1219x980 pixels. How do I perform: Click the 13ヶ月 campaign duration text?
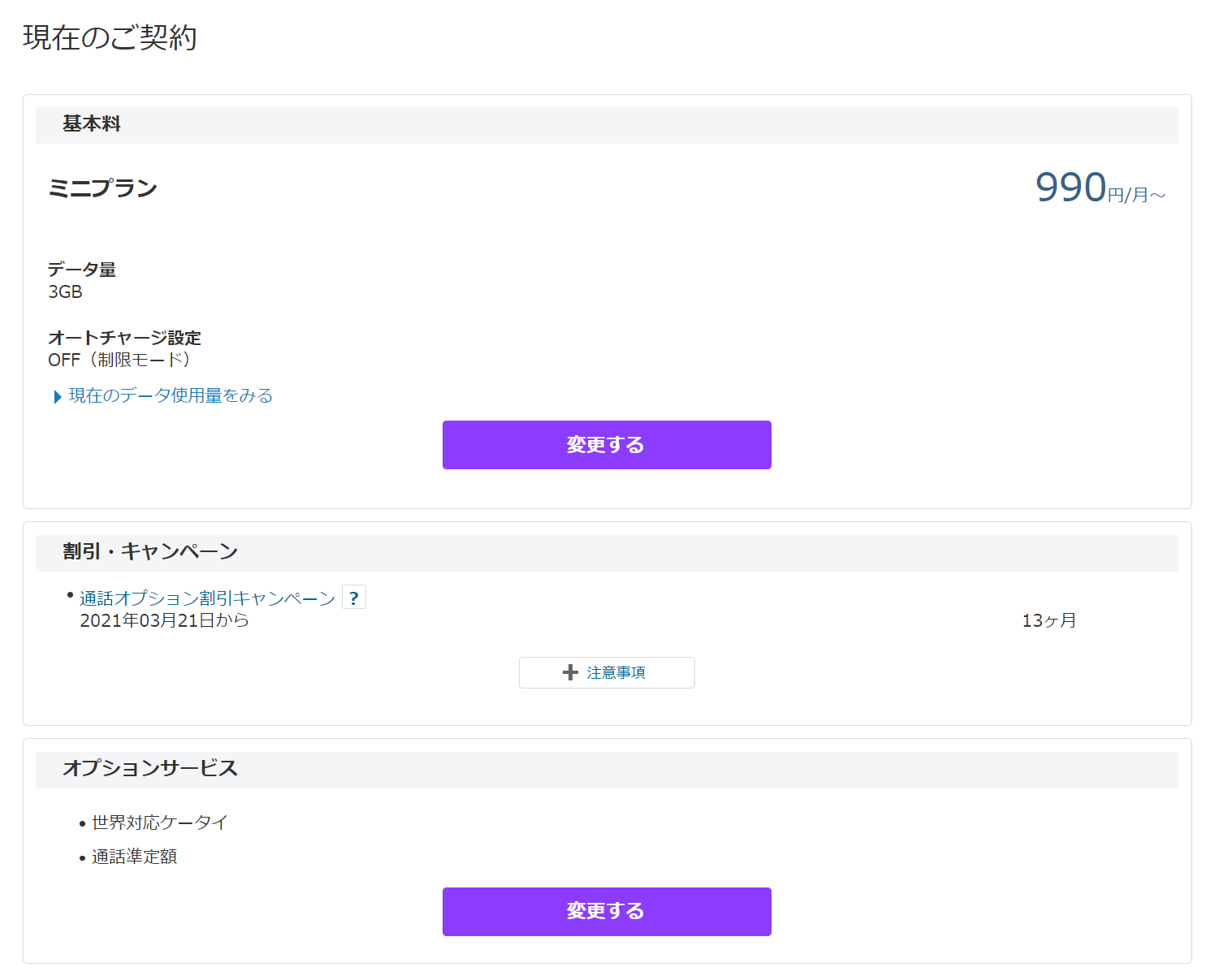[x=1049, y=620]
